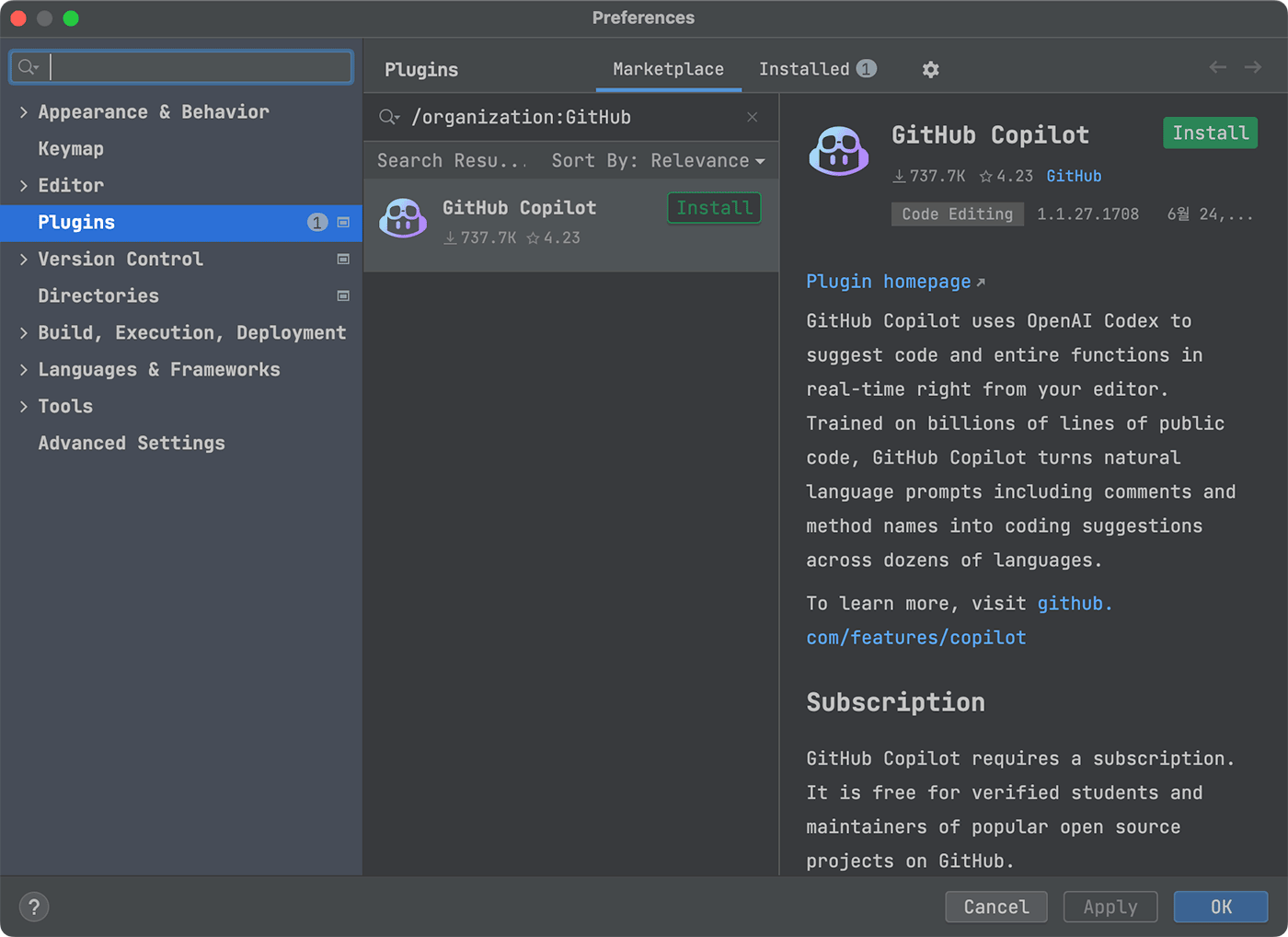The height and width of the screenshot is (937, 1288).
Task: Select Directories in the settings tree
Action: pos(181,296)
